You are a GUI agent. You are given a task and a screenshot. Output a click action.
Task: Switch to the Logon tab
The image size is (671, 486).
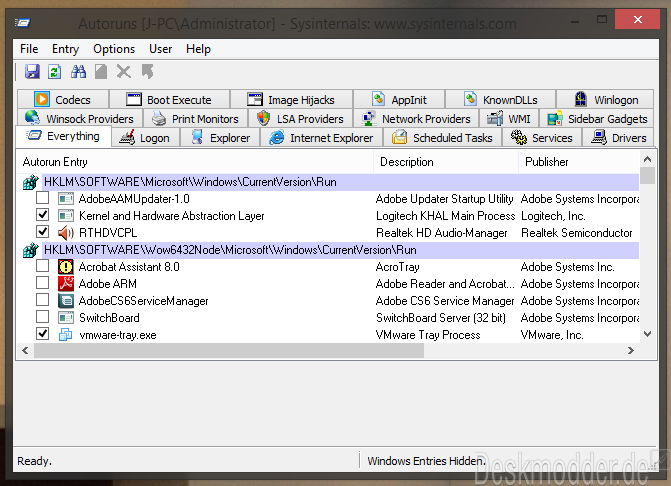[x=145, y=138]
